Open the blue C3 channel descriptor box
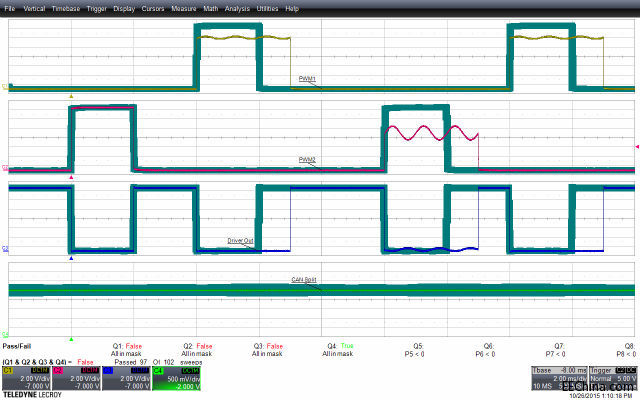640x400 pixels. point(127,378)
